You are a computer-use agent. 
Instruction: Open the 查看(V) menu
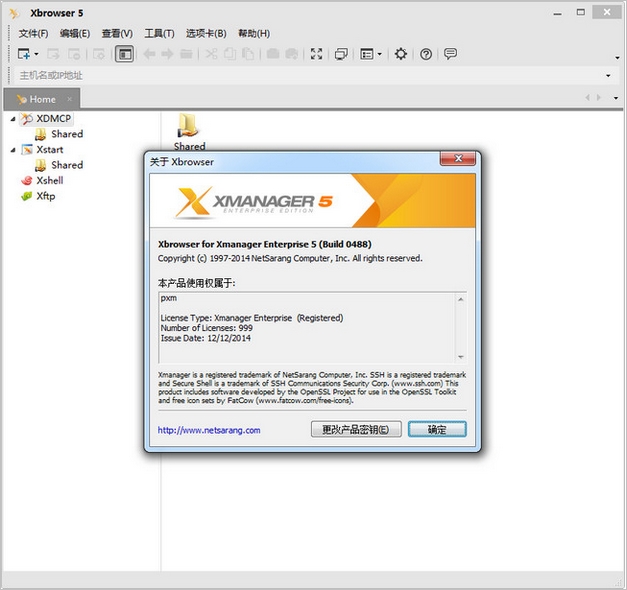tap(117, 33)
